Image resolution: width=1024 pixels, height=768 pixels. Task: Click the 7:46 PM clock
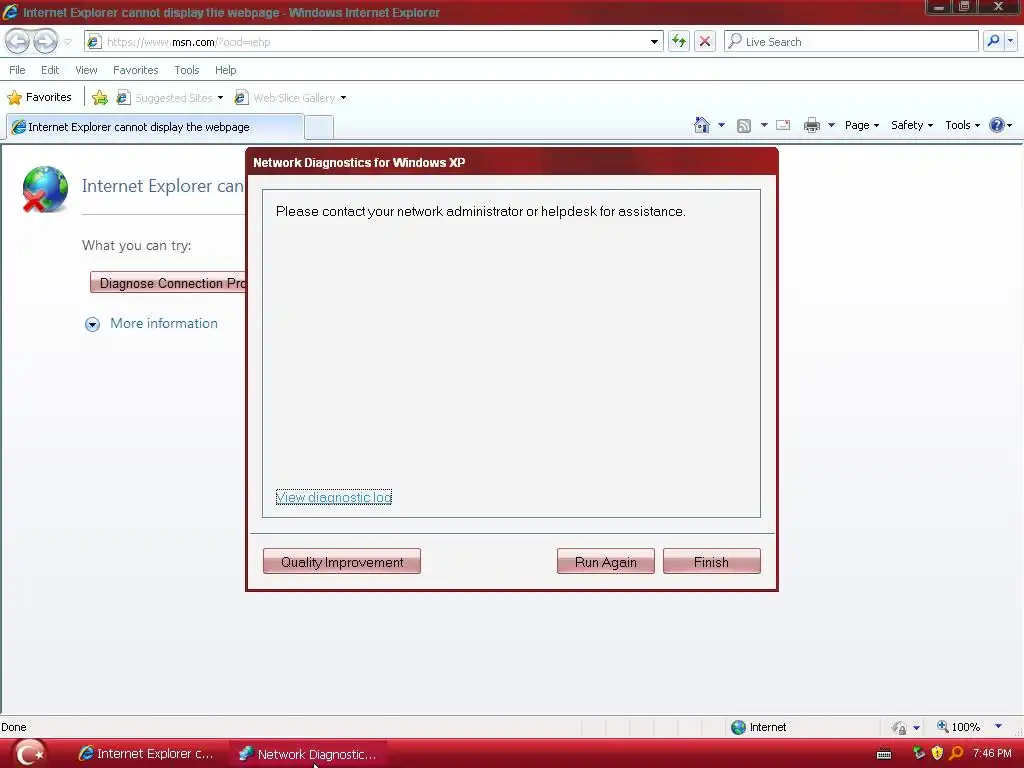(x=992, y=753)
